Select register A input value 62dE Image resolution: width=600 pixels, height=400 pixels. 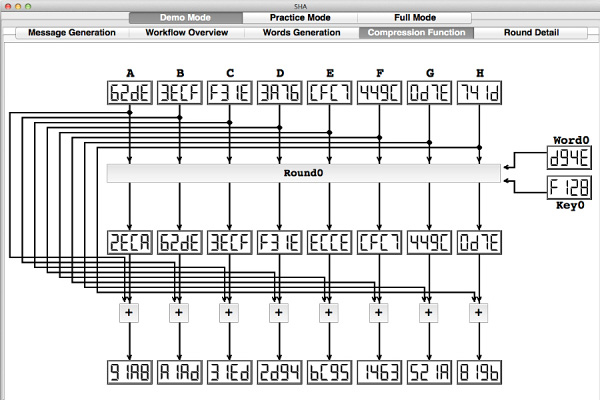[x=130, y=93]
